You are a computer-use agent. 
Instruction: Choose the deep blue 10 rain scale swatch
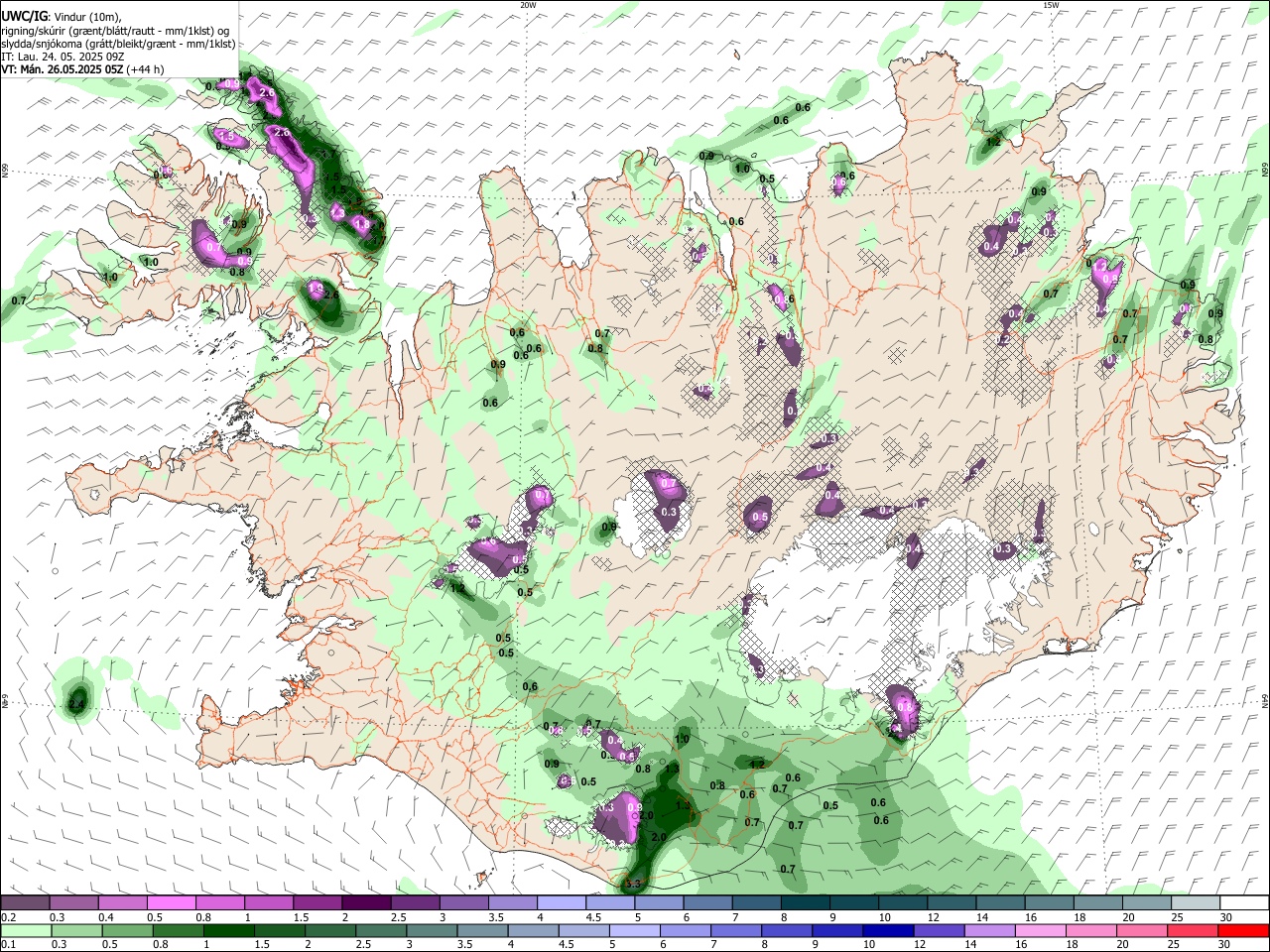click(x=886, y=931)
